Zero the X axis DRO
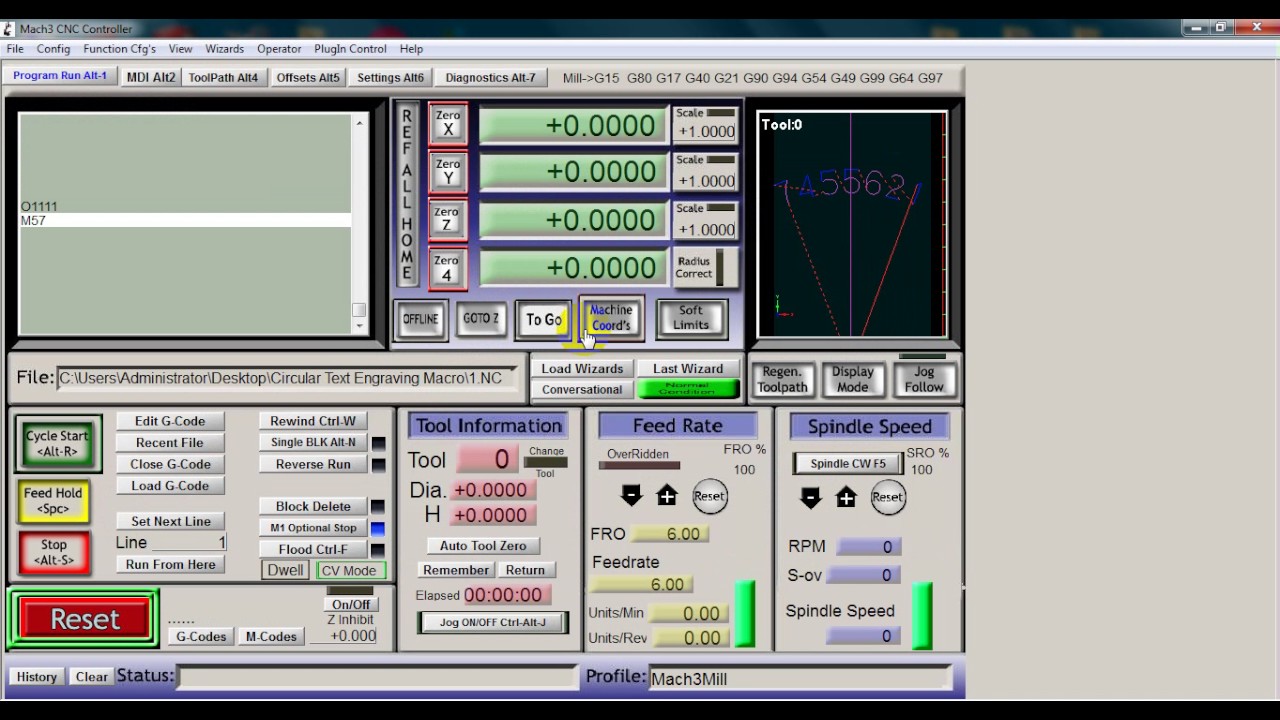The image size is (1280, 720). point(447,124)
